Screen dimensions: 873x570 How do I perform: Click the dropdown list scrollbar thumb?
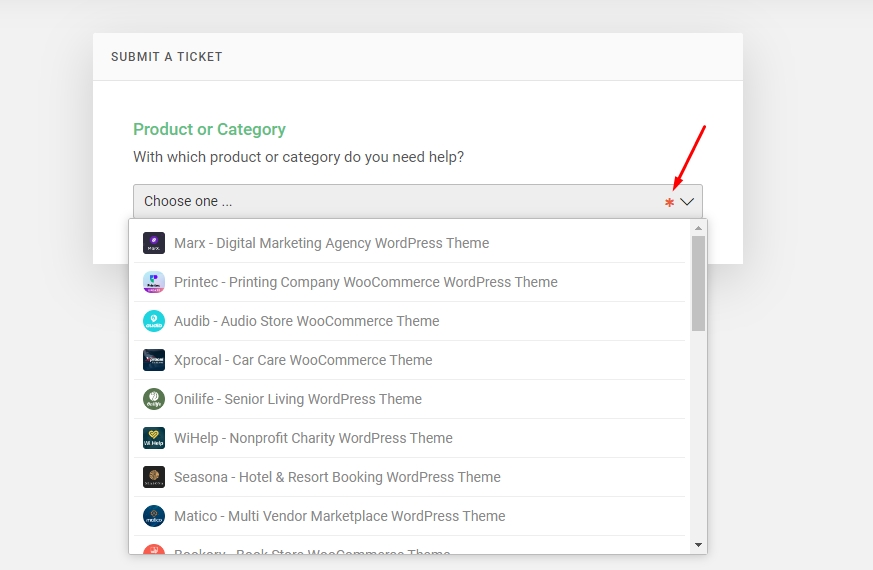tap(698, 283)
